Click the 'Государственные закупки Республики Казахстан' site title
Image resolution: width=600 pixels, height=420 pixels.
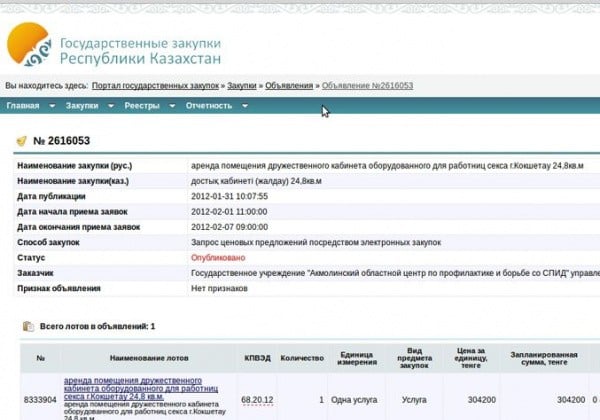click(x=140, y=52)
